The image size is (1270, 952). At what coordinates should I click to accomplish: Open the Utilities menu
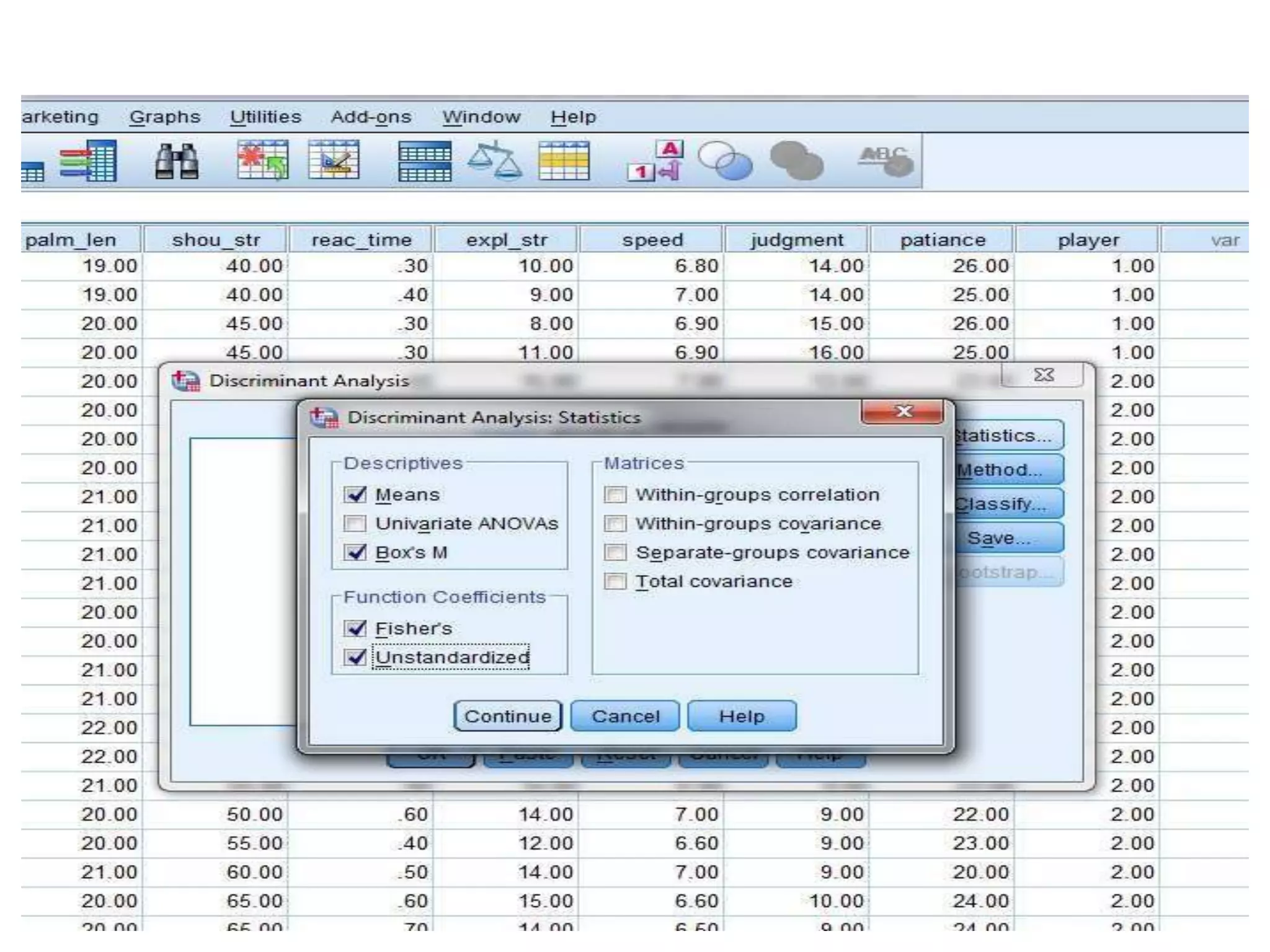[x=265, y=117]
